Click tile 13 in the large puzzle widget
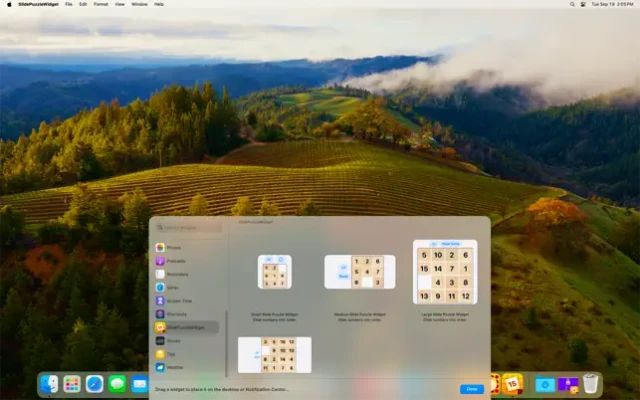 click(424, 296)
